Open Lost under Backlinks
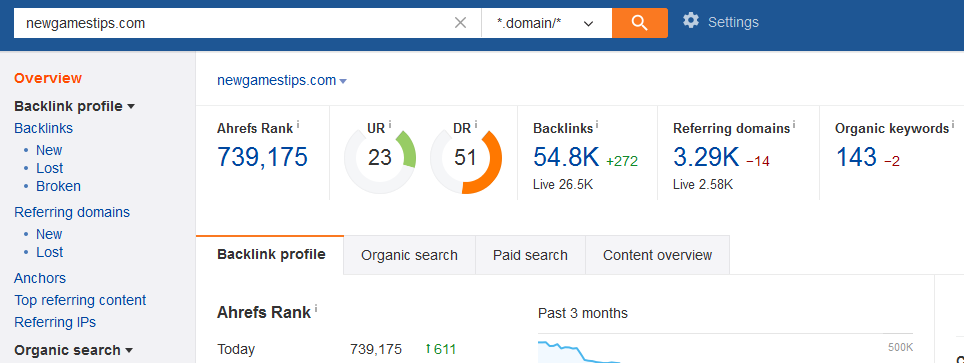 pyautogui.click(x=50, y=168)
